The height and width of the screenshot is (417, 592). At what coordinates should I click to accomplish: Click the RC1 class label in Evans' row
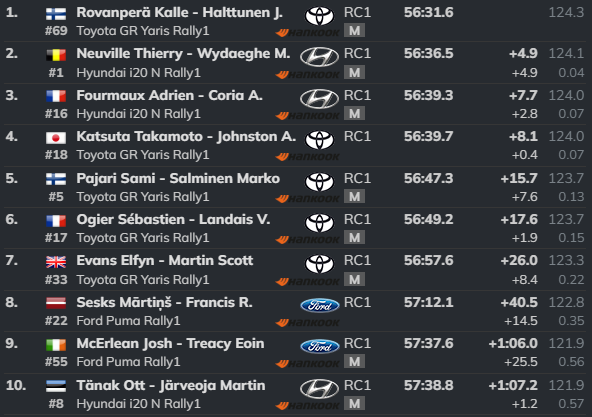click(357, 261)
